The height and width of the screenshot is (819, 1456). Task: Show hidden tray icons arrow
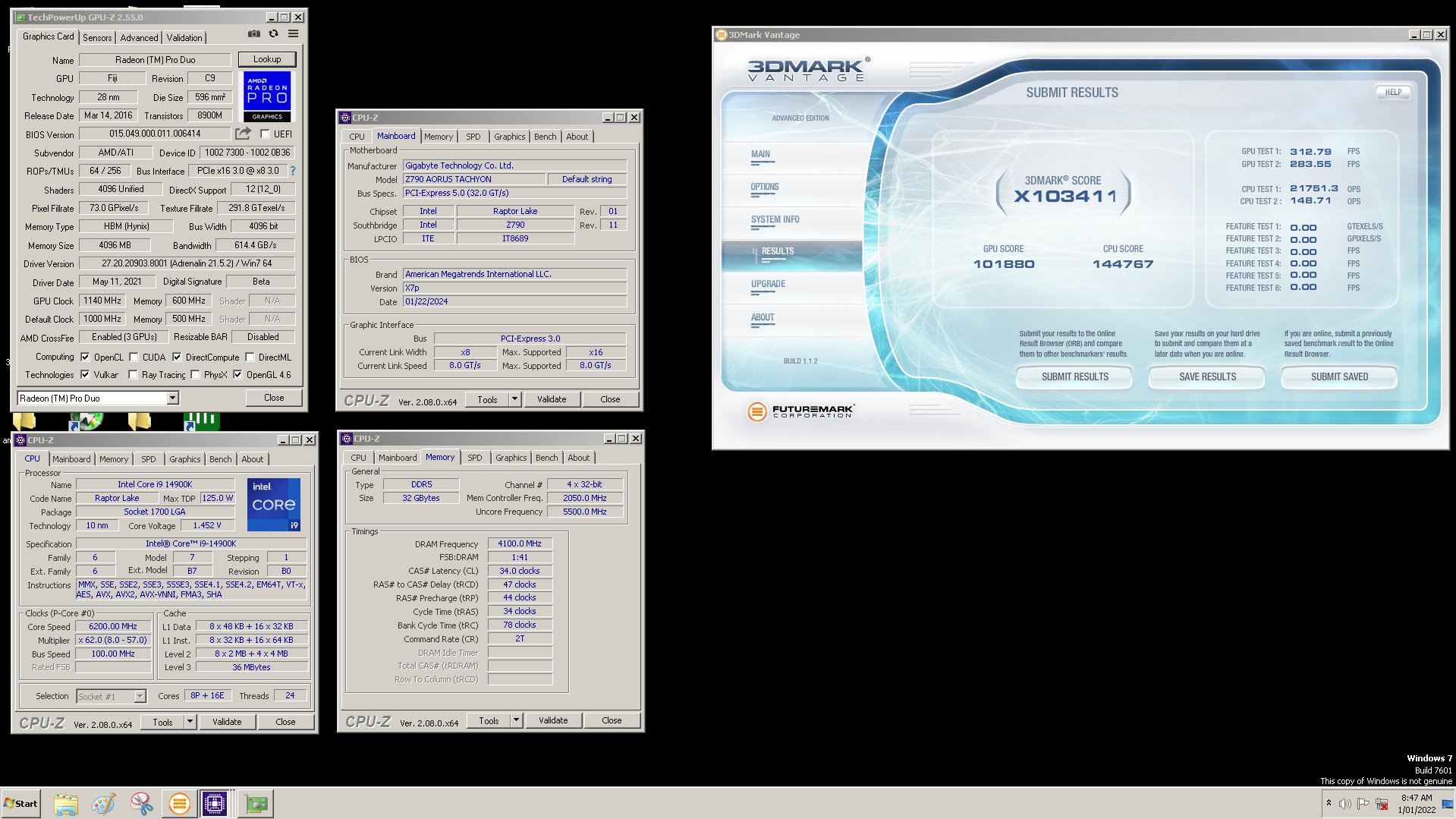(x=1329, y=803)
